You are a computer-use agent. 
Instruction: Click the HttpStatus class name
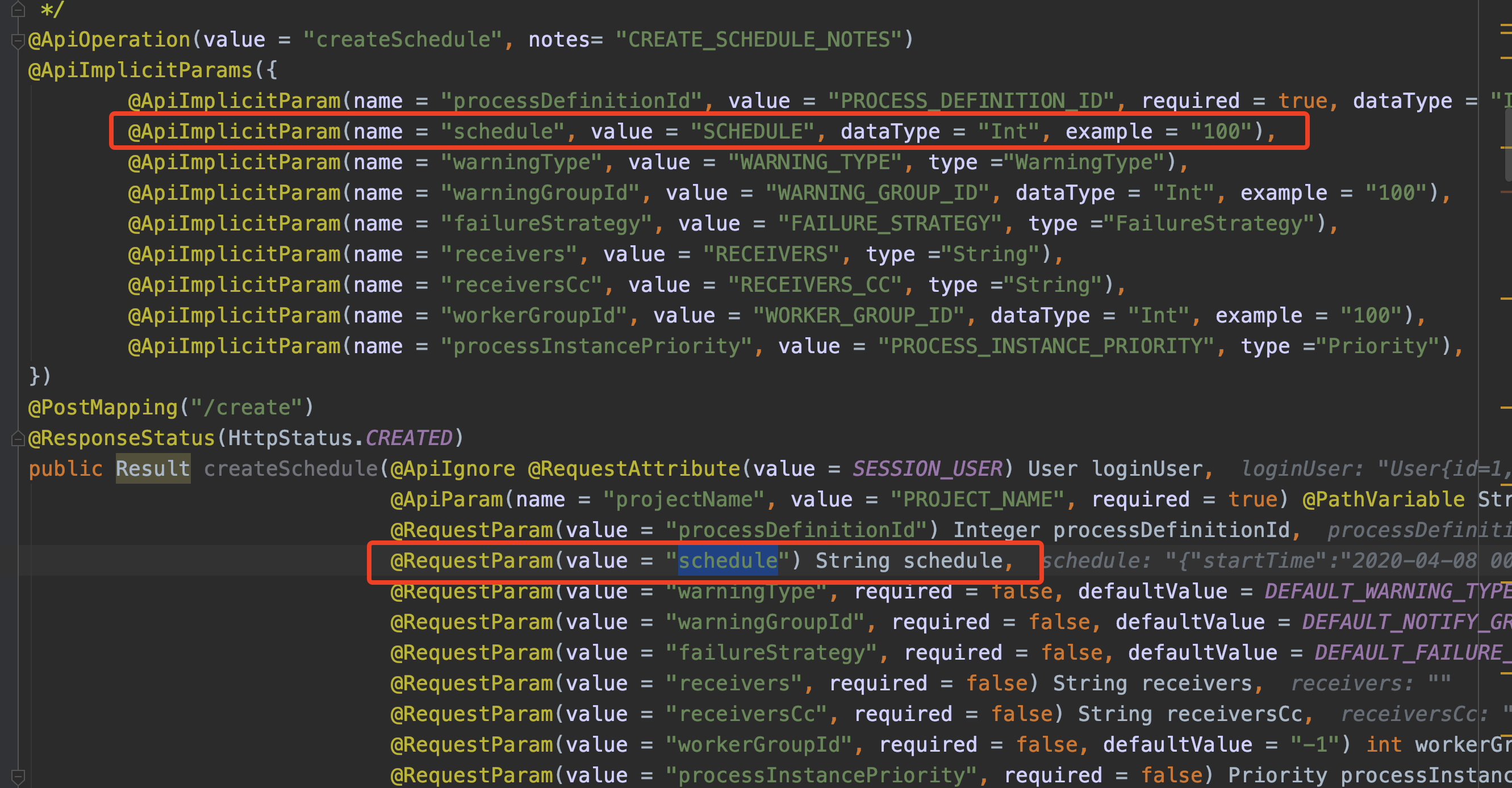click(x=290, y=438)
